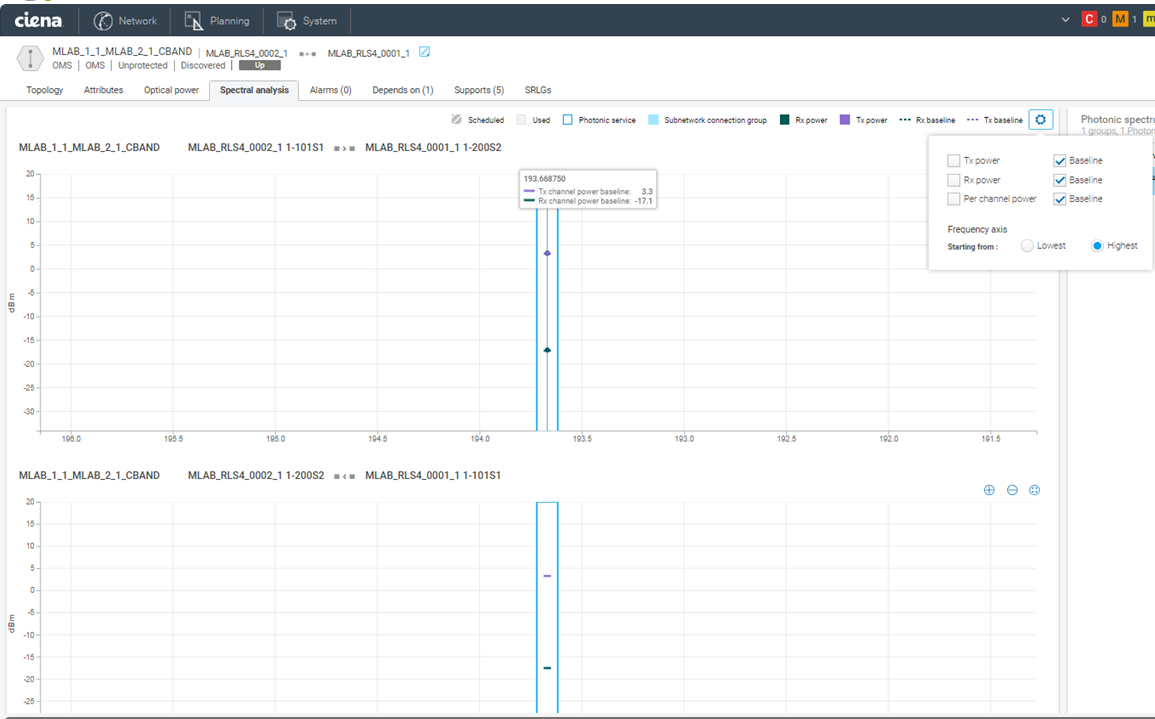Switch to the Topology tab
This screenshot has height=719, width=1155.
click(45, 90)
